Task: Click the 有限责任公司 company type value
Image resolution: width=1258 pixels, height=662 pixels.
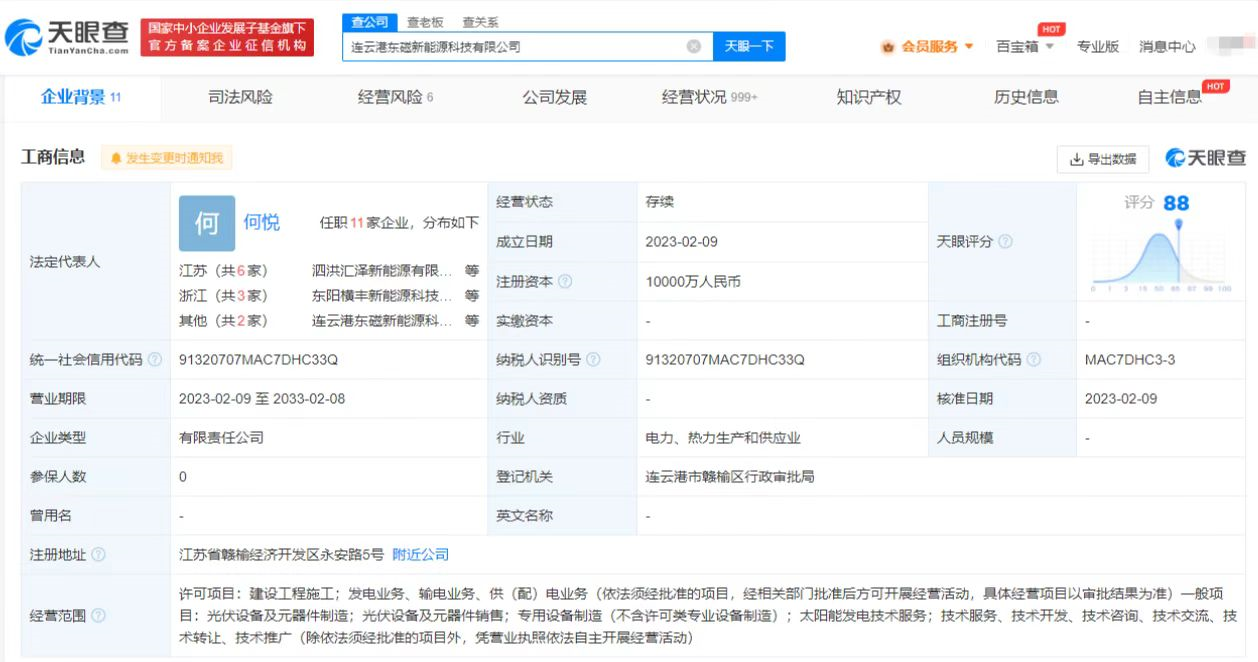Action: point(221,438)
